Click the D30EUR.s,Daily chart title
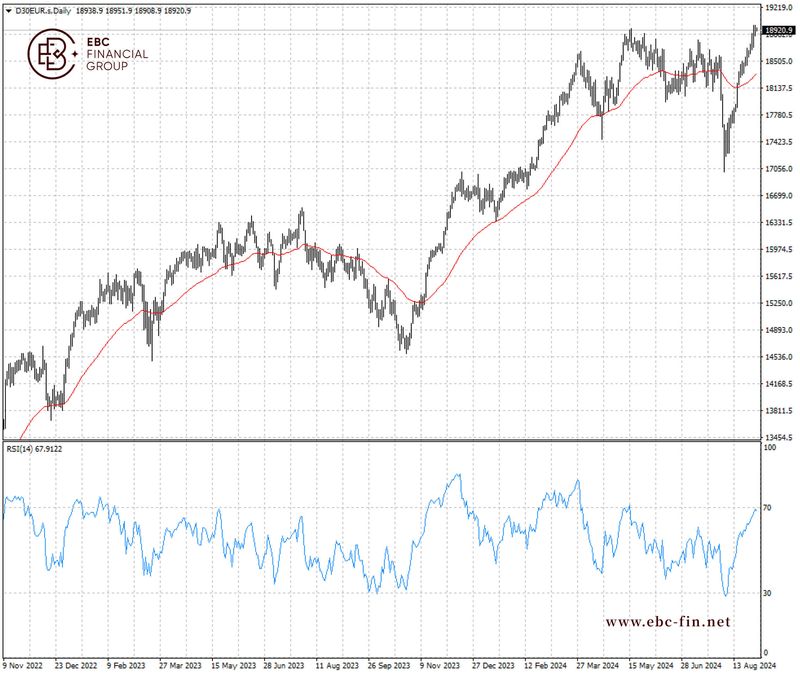The width and height of the screenshot is (800, 677). [x=42, y=10]
